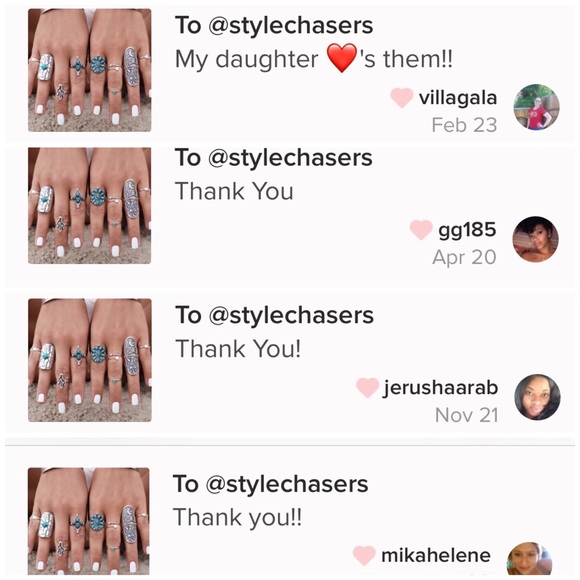Open rings product image beside gg185 review
Viewport: 580px width, 580px height.
point(90,206)
